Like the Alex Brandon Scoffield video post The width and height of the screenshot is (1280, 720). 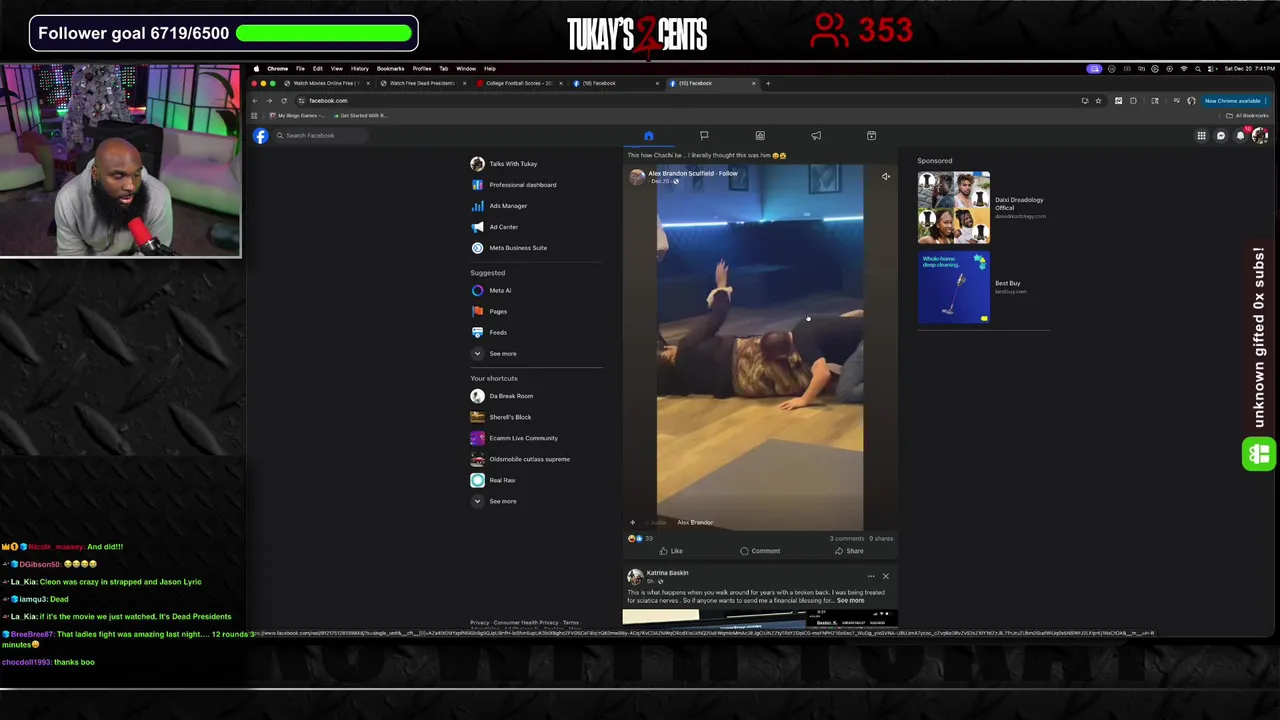pos(671,551)
